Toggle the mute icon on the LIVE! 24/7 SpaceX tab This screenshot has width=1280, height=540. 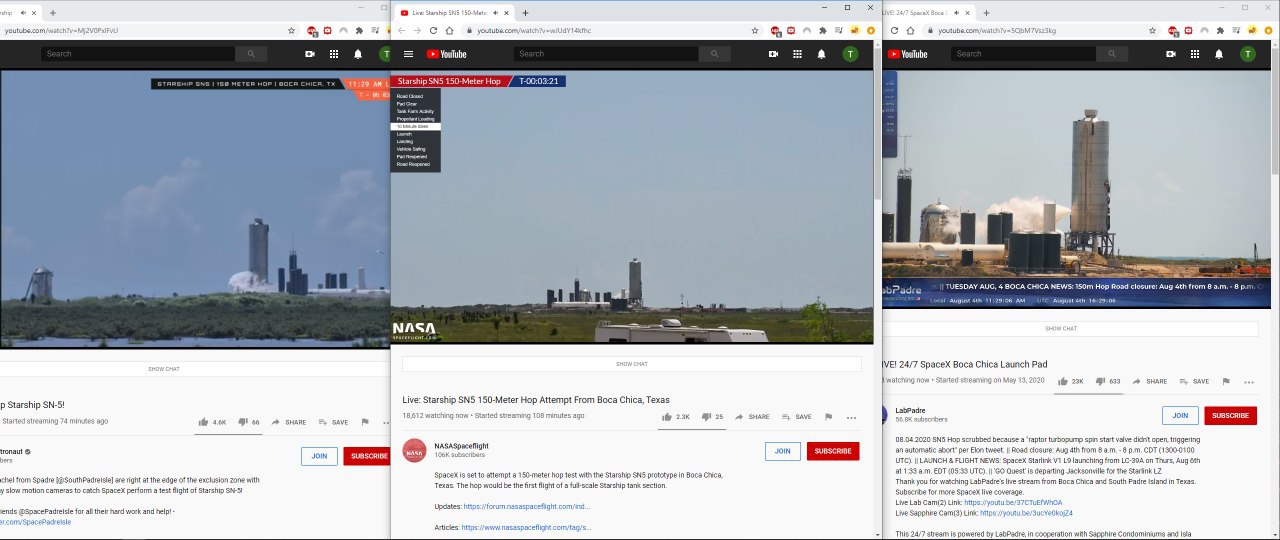[957, 13]
